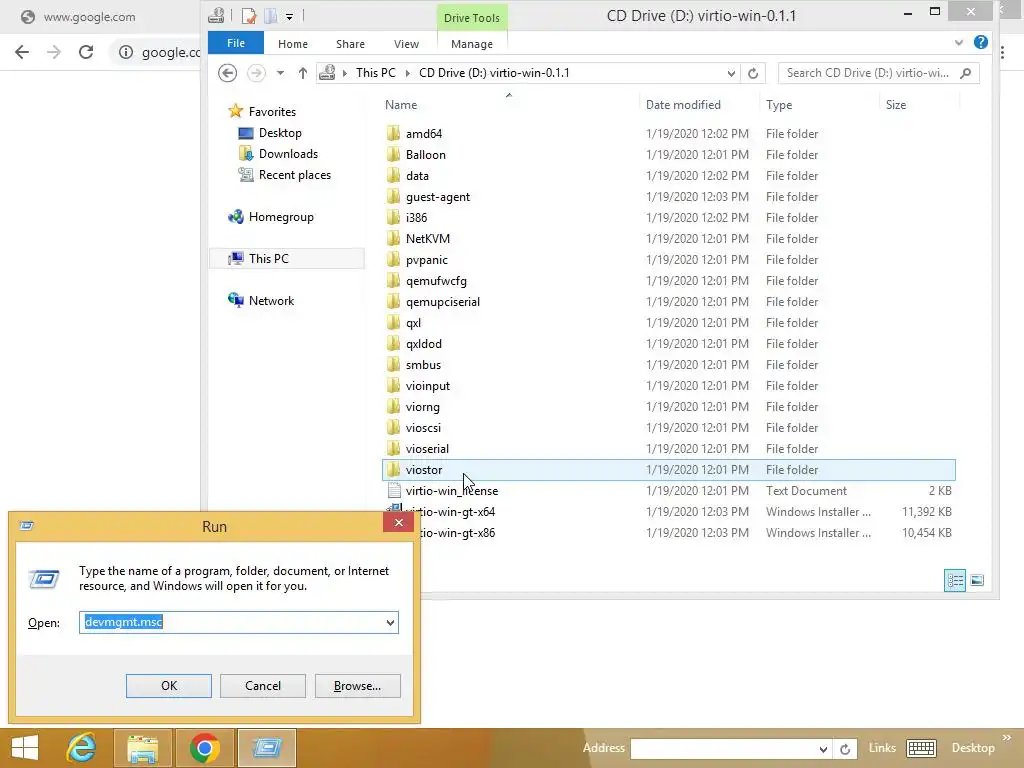
Task: Open Customize Quick Access Toolbar dropdown
Action: 289,16
